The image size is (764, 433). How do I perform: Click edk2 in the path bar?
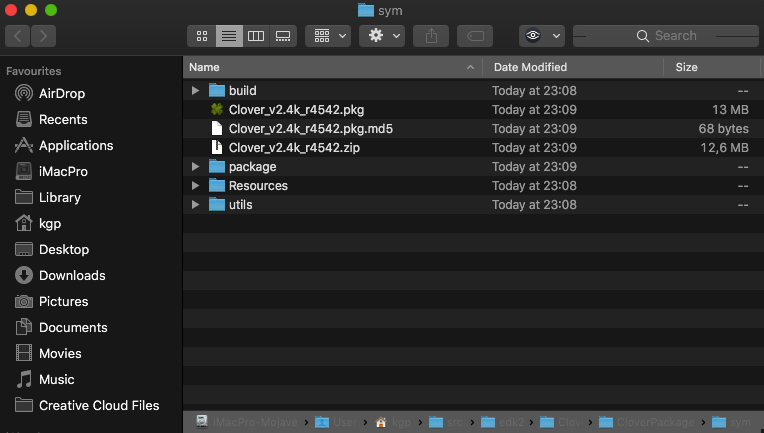502,422
